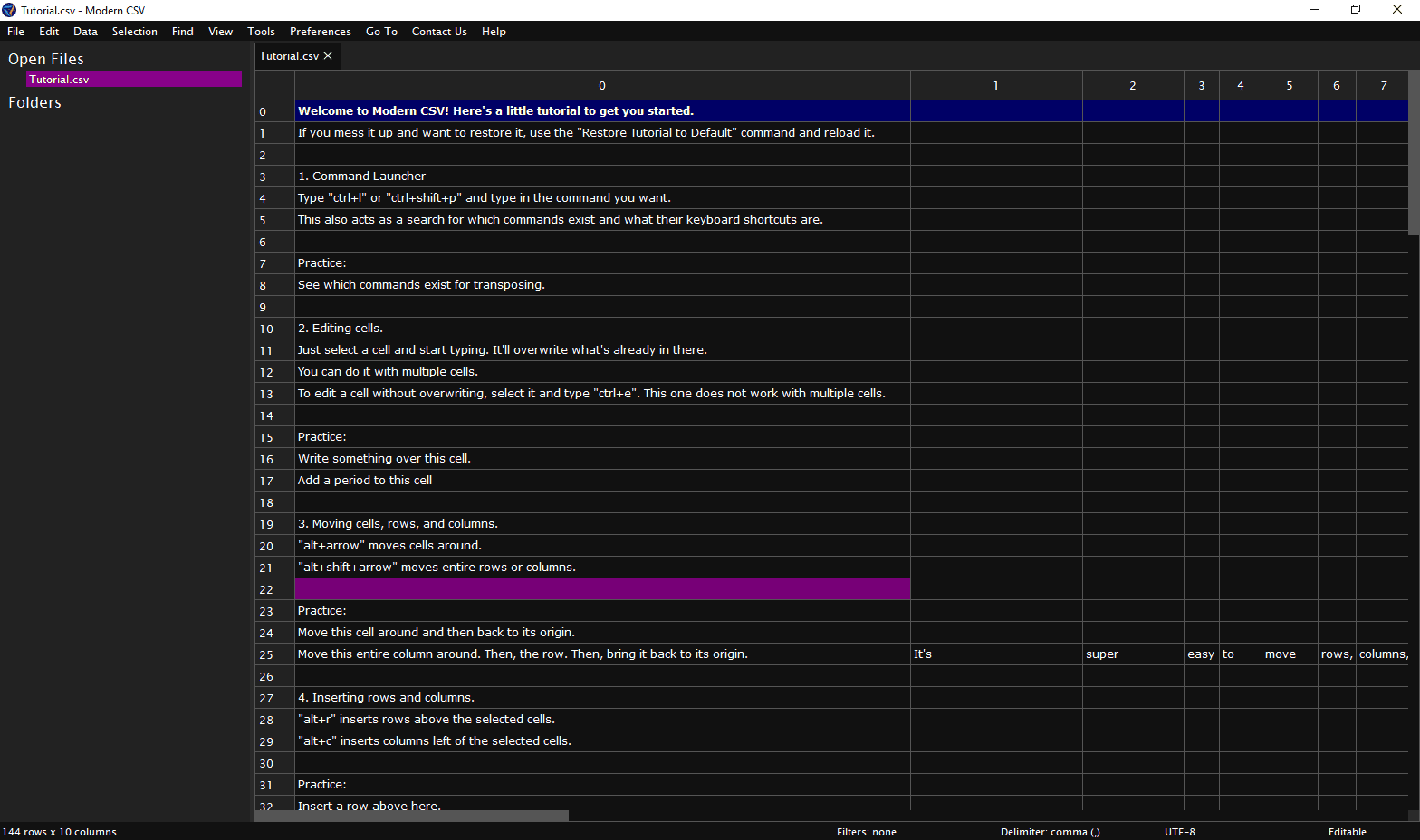Open the Preferences menu
Viewport: 1420px width, 840px height.
coord(321,32)
